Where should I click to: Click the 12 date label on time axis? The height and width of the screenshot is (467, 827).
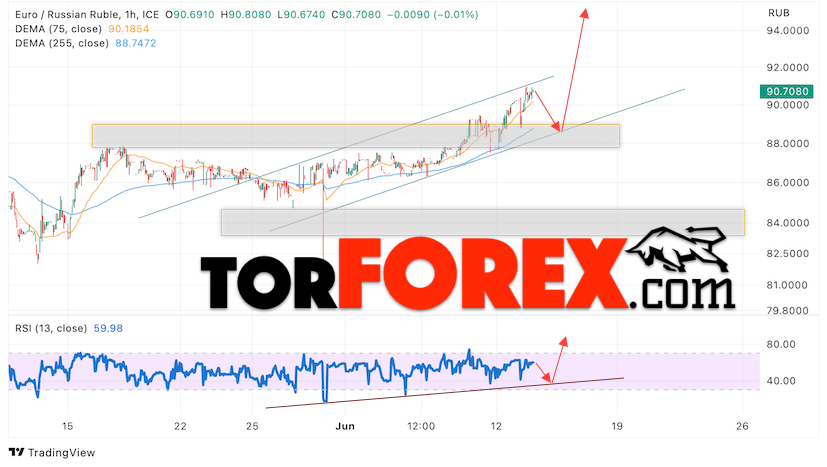[x=496, y=426]
